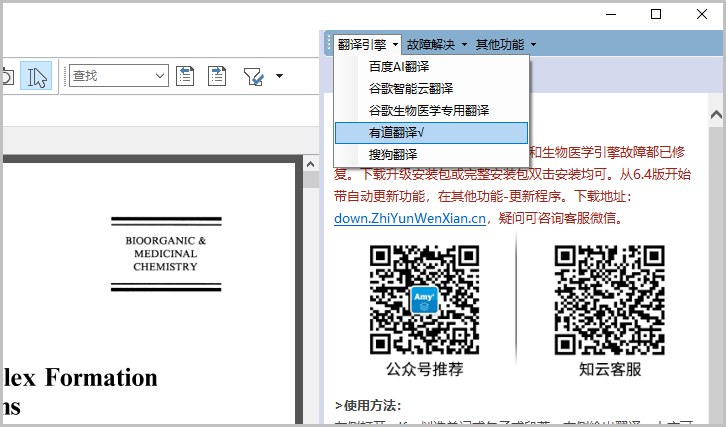
Task: Minimize the application window
Action: click(x=611, y=14)
